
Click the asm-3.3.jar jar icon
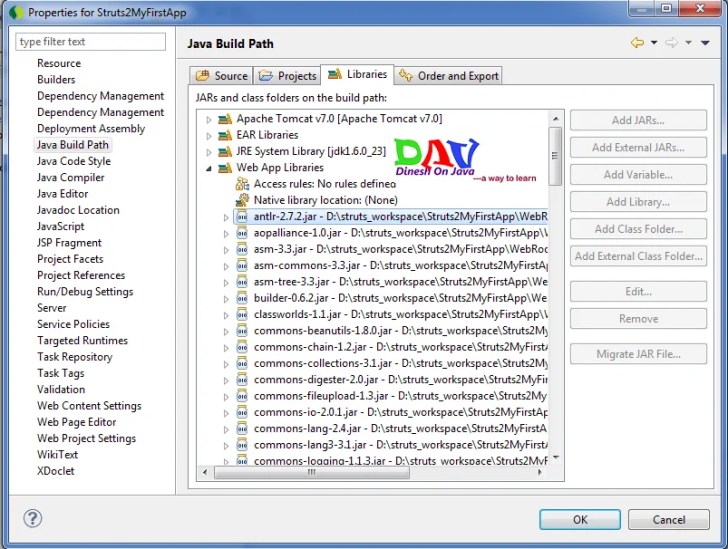click(x=242, y=249)
